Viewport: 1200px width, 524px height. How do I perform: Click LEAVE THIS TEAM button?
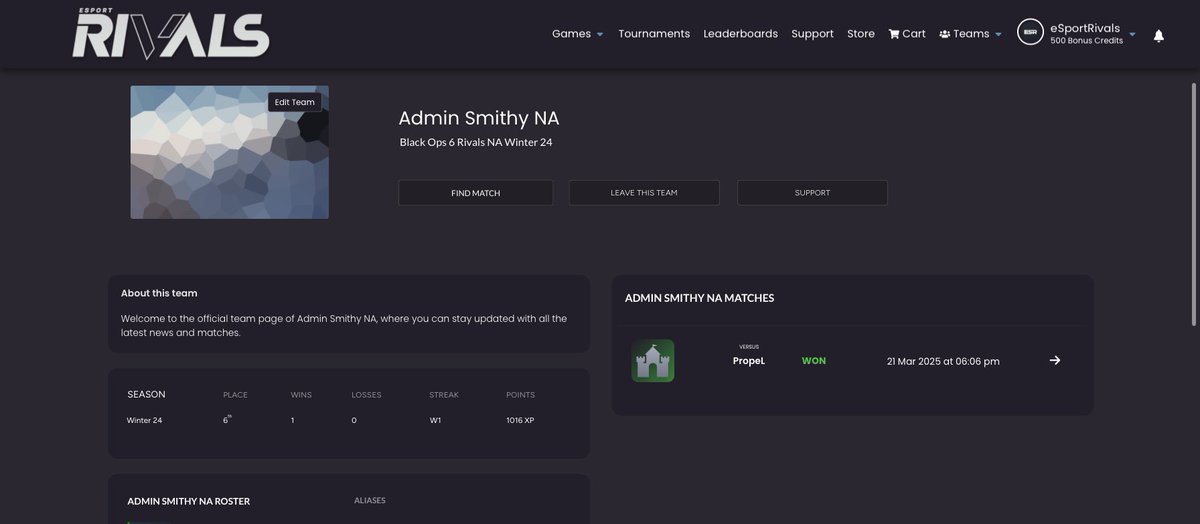(x=644, y=193)
